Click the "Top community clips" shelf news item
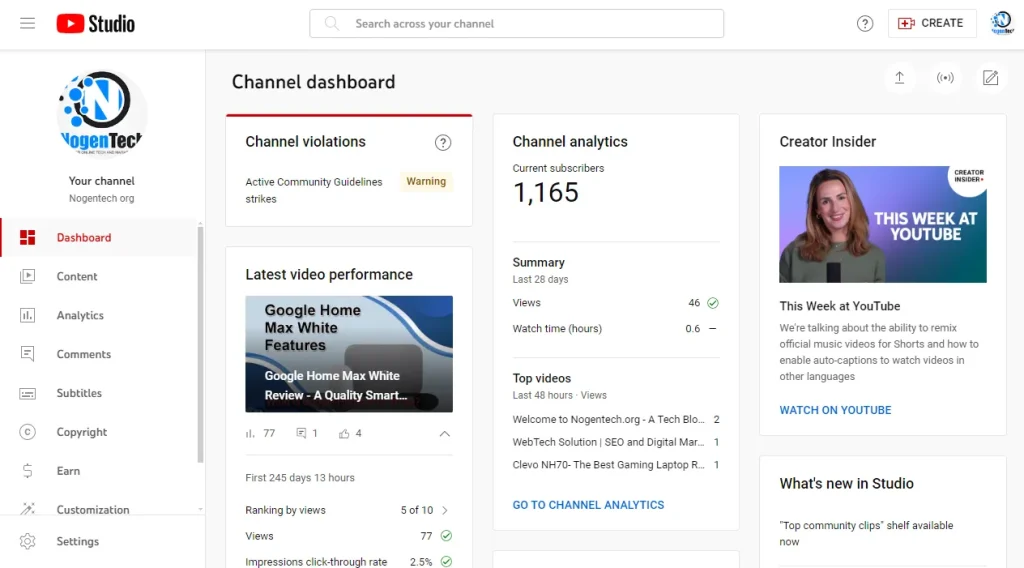 click(866, 533)
